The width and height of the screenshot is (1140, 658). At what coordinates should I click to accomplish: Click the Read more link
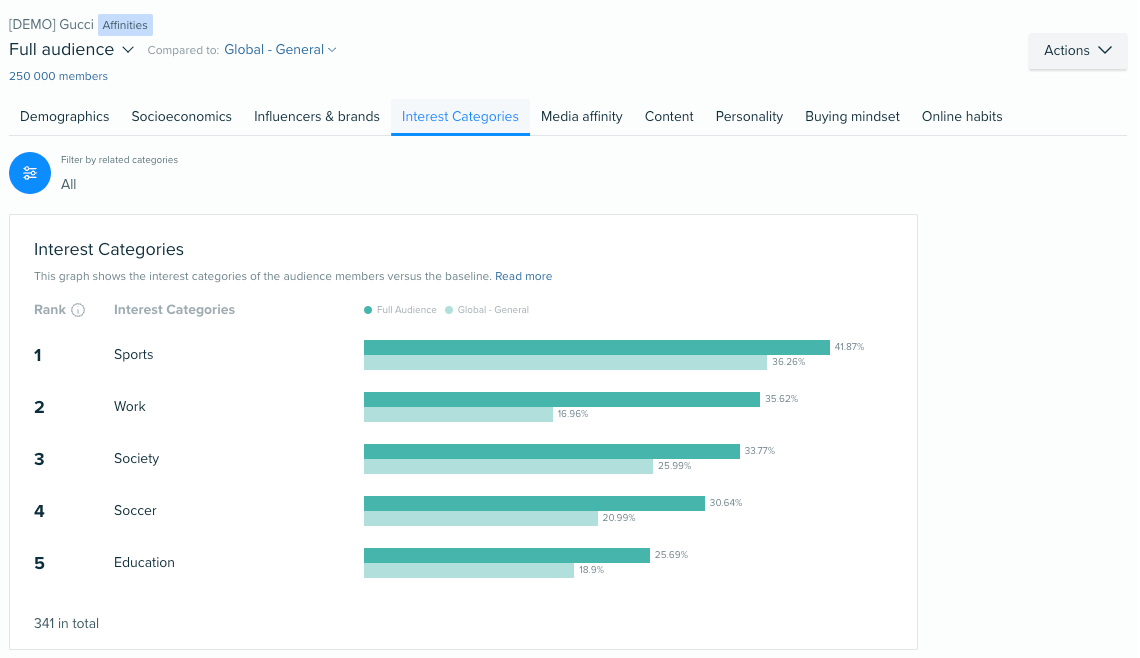click(x=523, y=276)
